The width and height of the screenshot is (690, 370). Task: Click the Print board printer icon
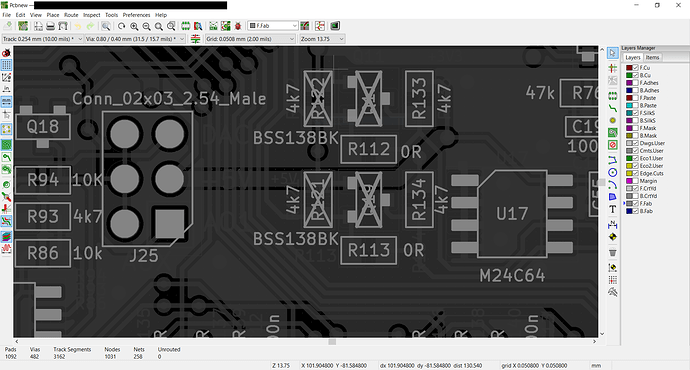(50, 26)
